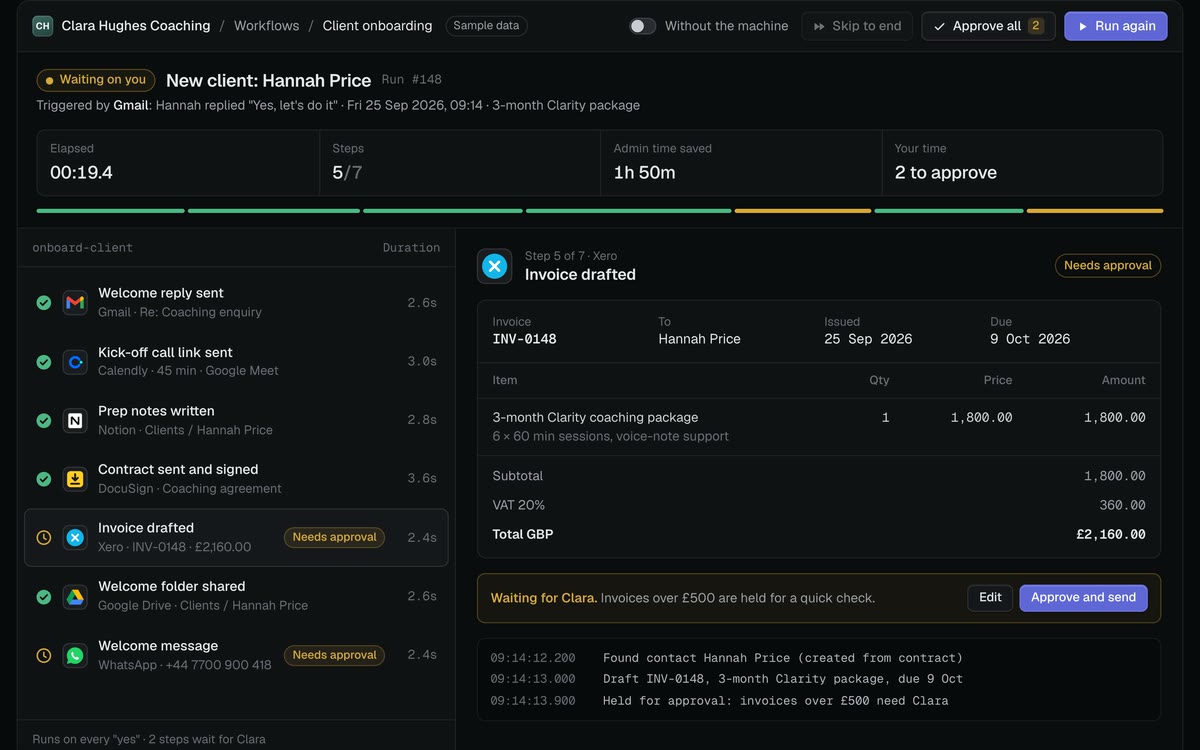
Task: Select the Contract sent and signed step
Action: 236,479
